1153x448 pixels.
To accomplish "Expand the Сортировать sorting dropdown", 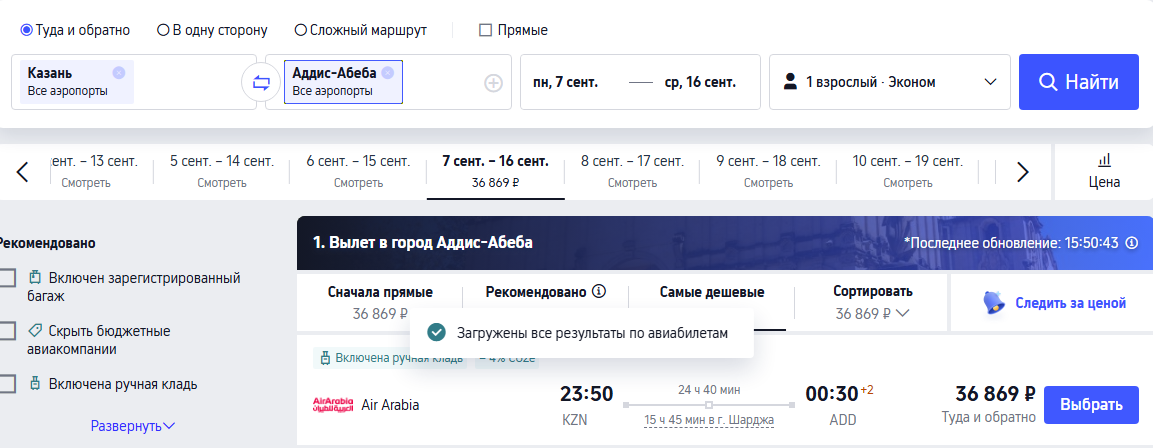I will pyautogui.click(x=872, y=302).
